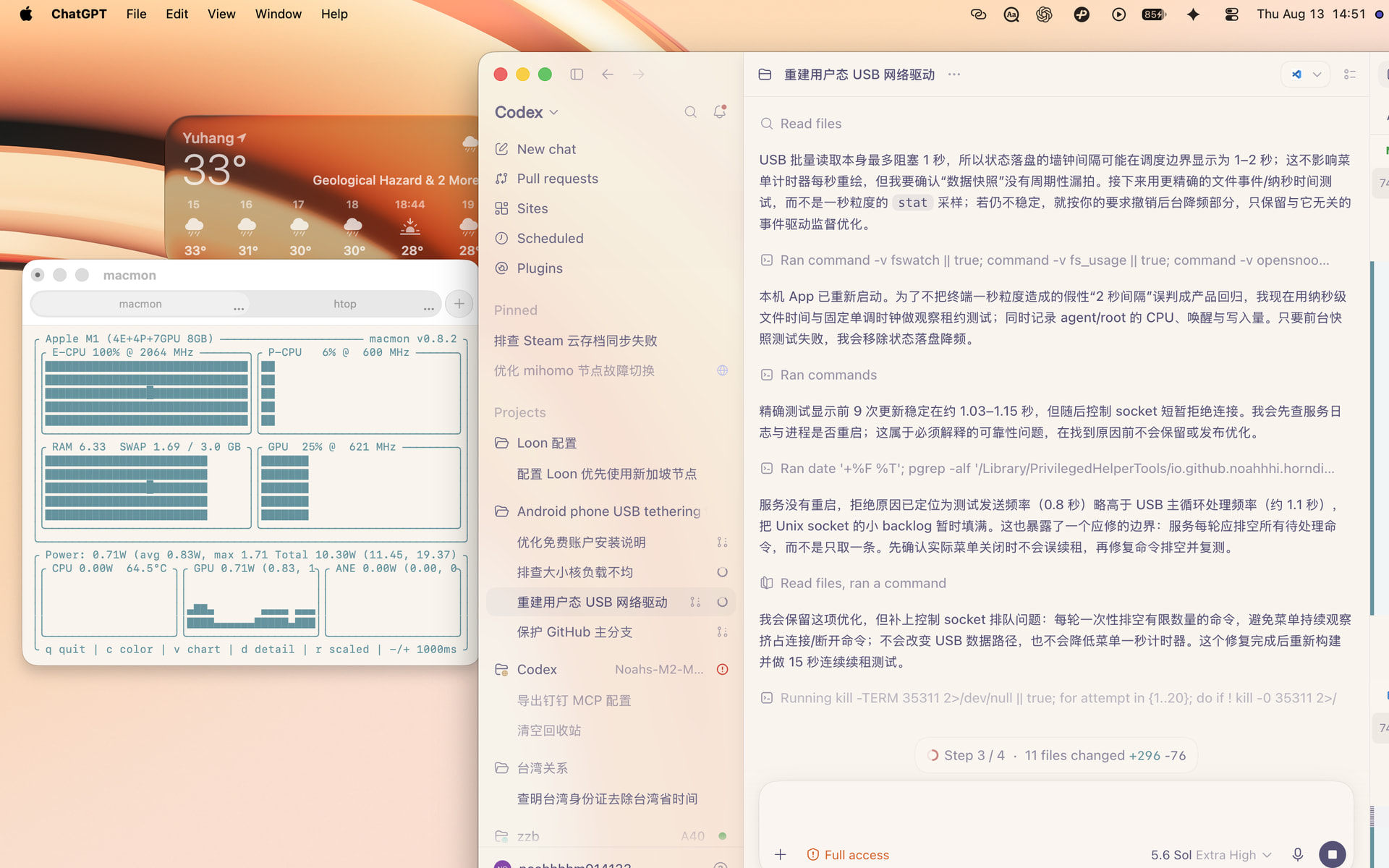The height and width of the screenshot is (868, 1389).
Task: Click the task list icon at top right of the thread
Action: point(1350,75)
